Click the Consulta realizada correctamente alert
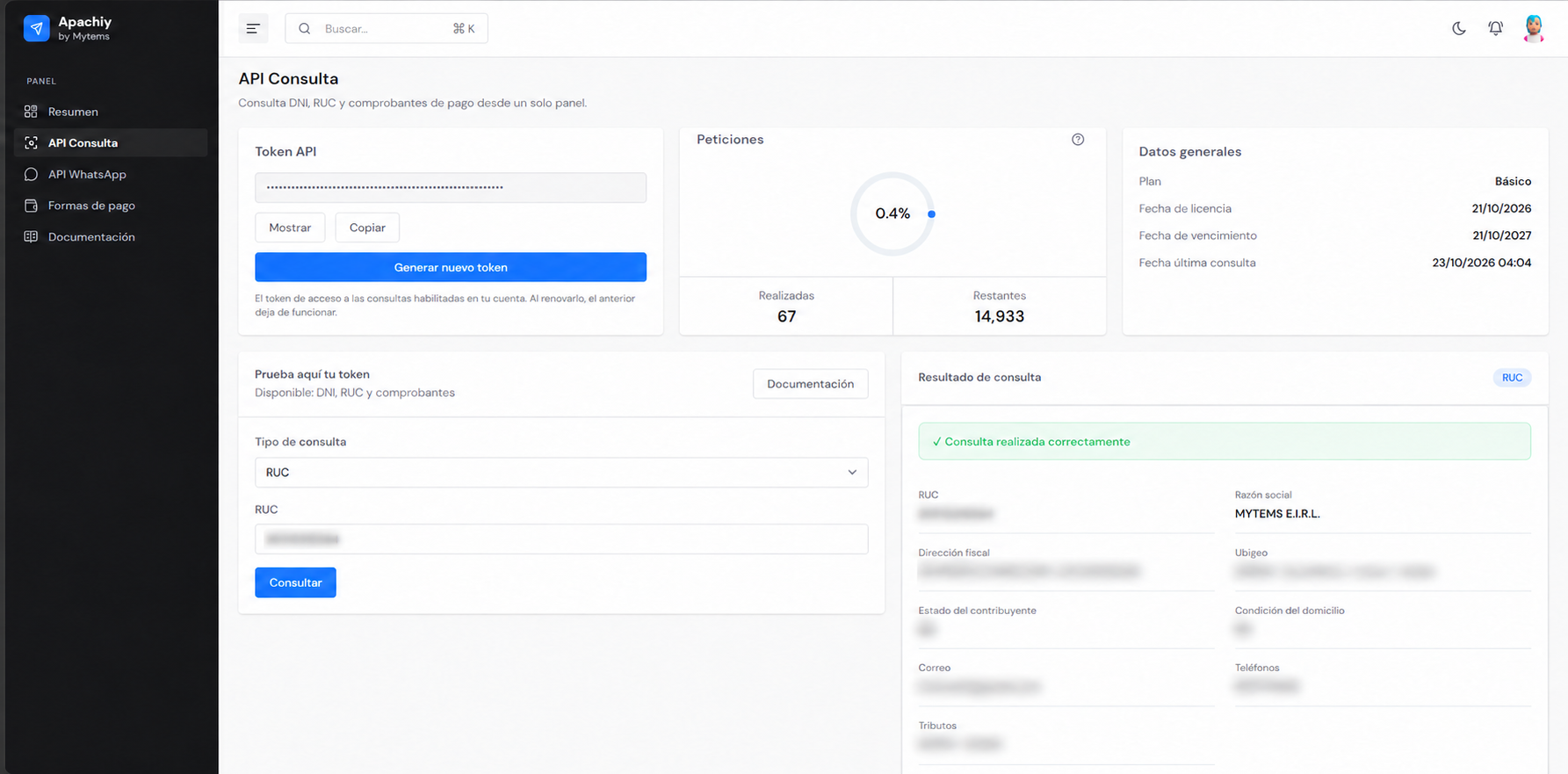 click(1225, 442)
